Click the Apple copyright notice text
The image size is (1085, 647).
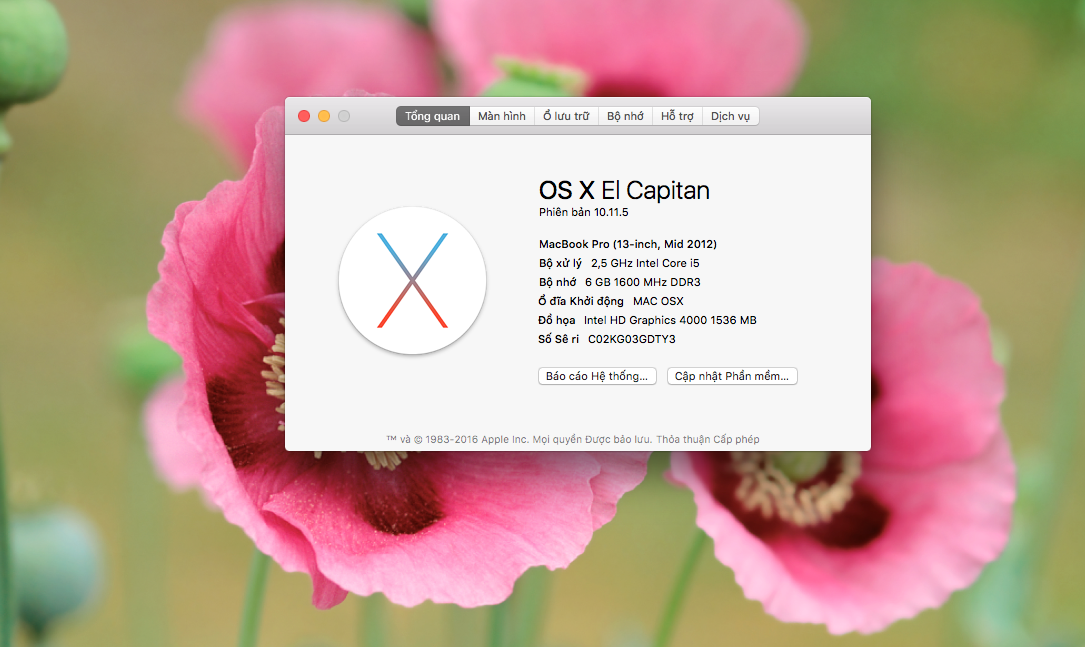click(x=519, y=439)
